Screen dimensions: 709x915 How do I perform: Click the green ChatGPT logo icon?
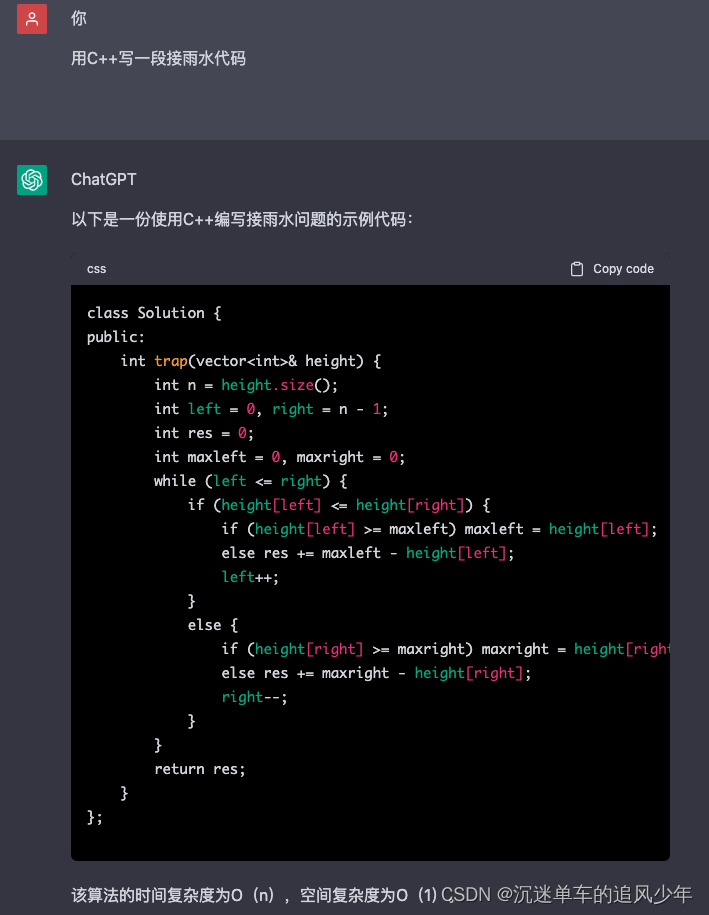[x=32, y=180]
